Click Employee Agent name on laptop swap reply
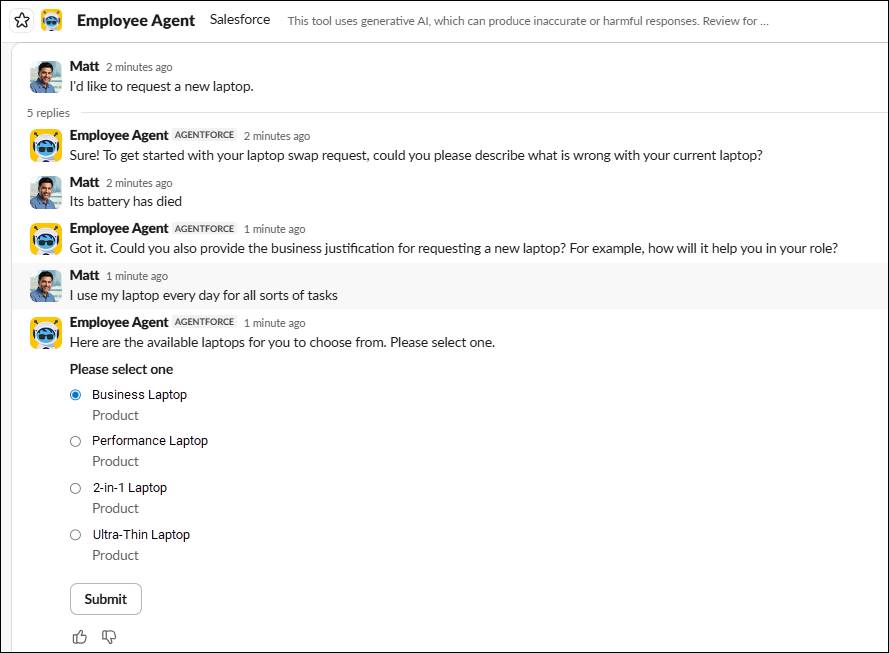Screen dimensions: 889x653 [119, 135]
